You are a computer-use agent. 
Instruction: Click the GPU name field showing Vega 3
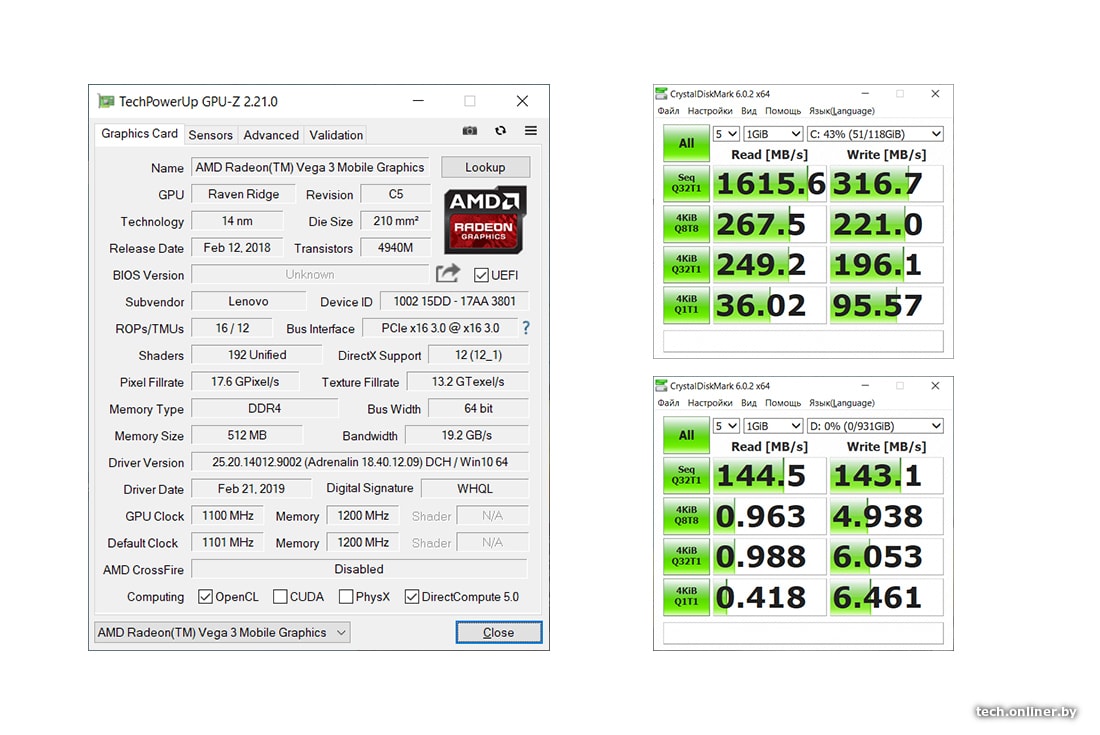click(x=309, y=167)
